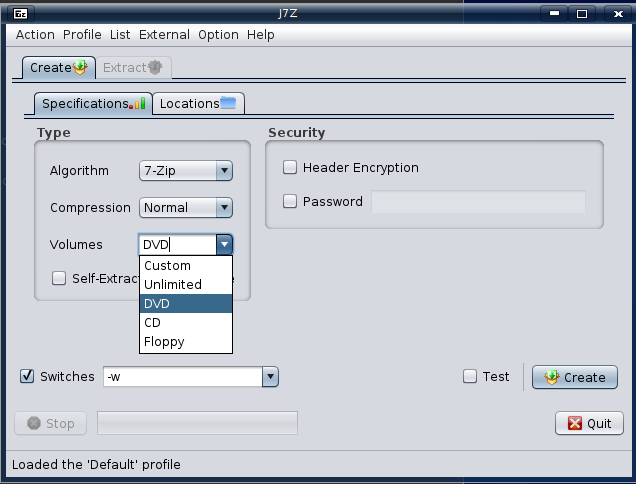
Task: Click the Quit button
Action: tap(589, 423)
